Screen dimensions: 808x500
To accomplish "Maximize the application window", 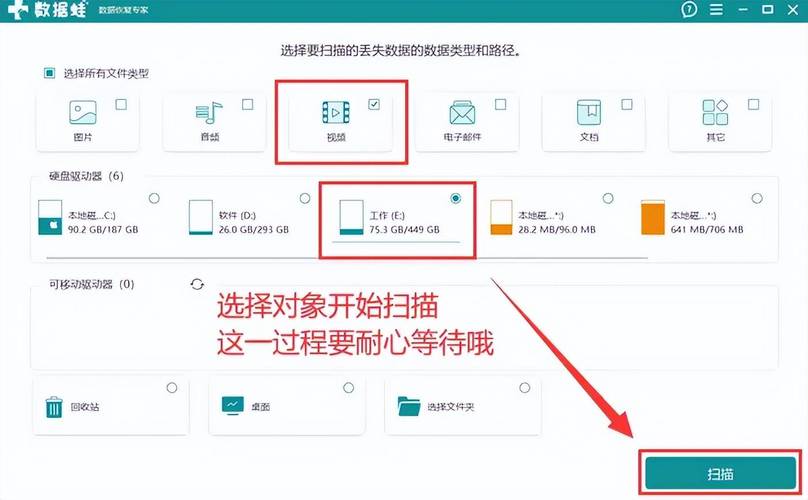I will pos(768,9).
